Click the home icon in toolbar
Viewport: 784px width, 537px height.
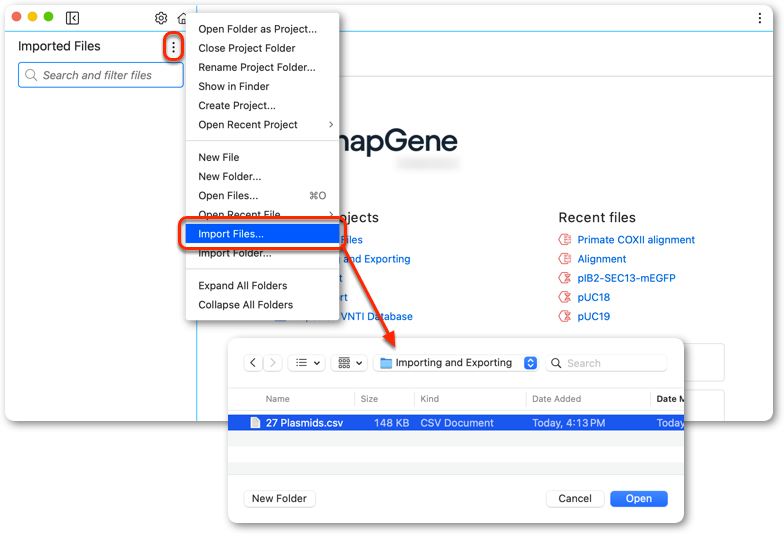(182, 18)
